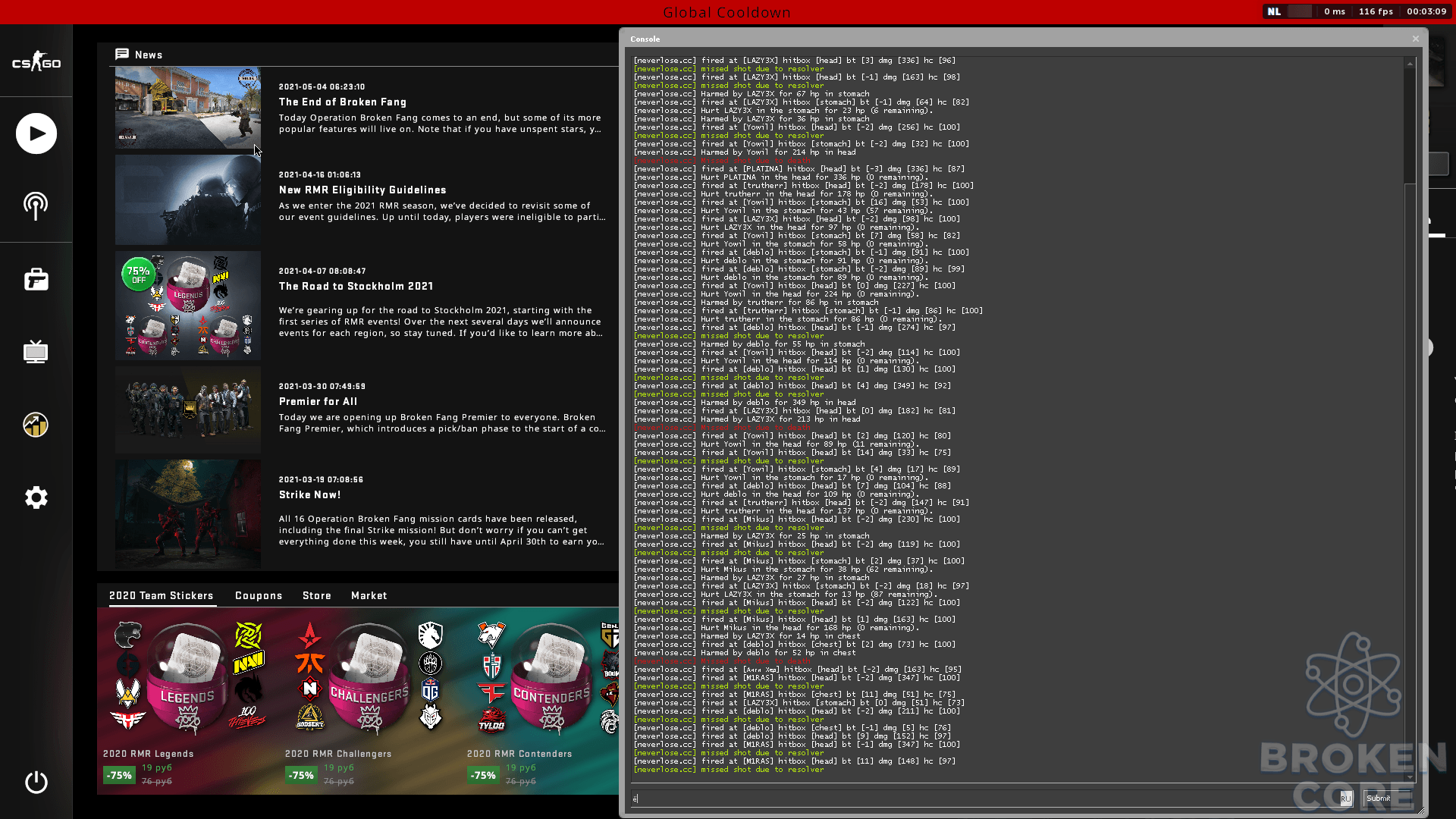The width and height of the screenshot is (1456, 819).
Task: Click the console scrollbar up arrow
Action: (x=1410, y=64)
